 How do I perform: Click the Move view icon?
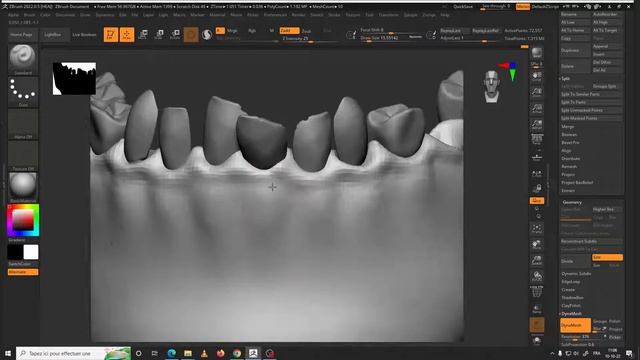(537, 245)
